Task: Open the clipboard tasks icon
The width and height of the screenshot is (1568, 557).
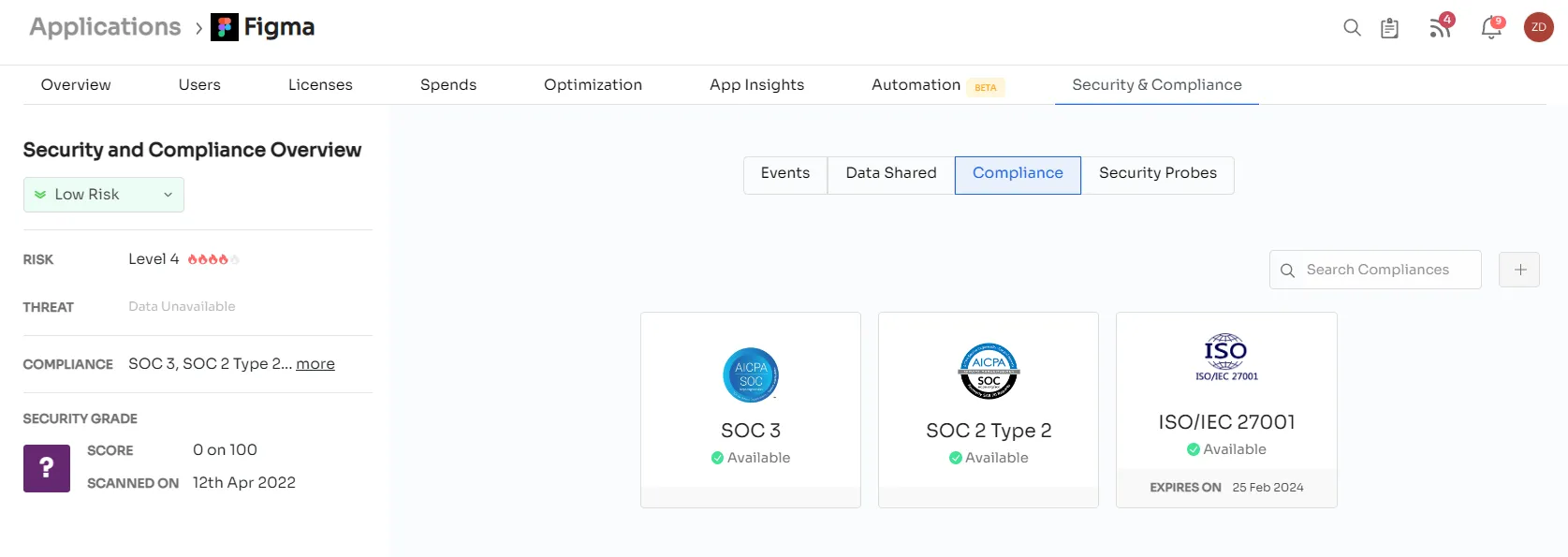Action: tap(1390, 28)
